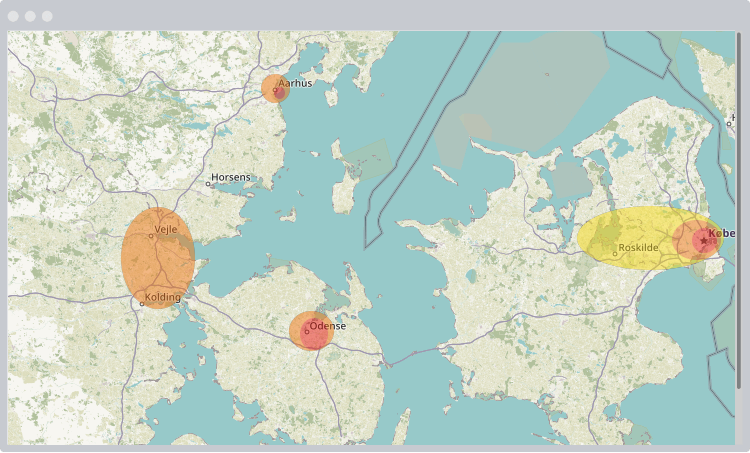Viewport: 750px width, 453px height.
Task: Click the Horsens town dot marker
Action: pos(208,184)
